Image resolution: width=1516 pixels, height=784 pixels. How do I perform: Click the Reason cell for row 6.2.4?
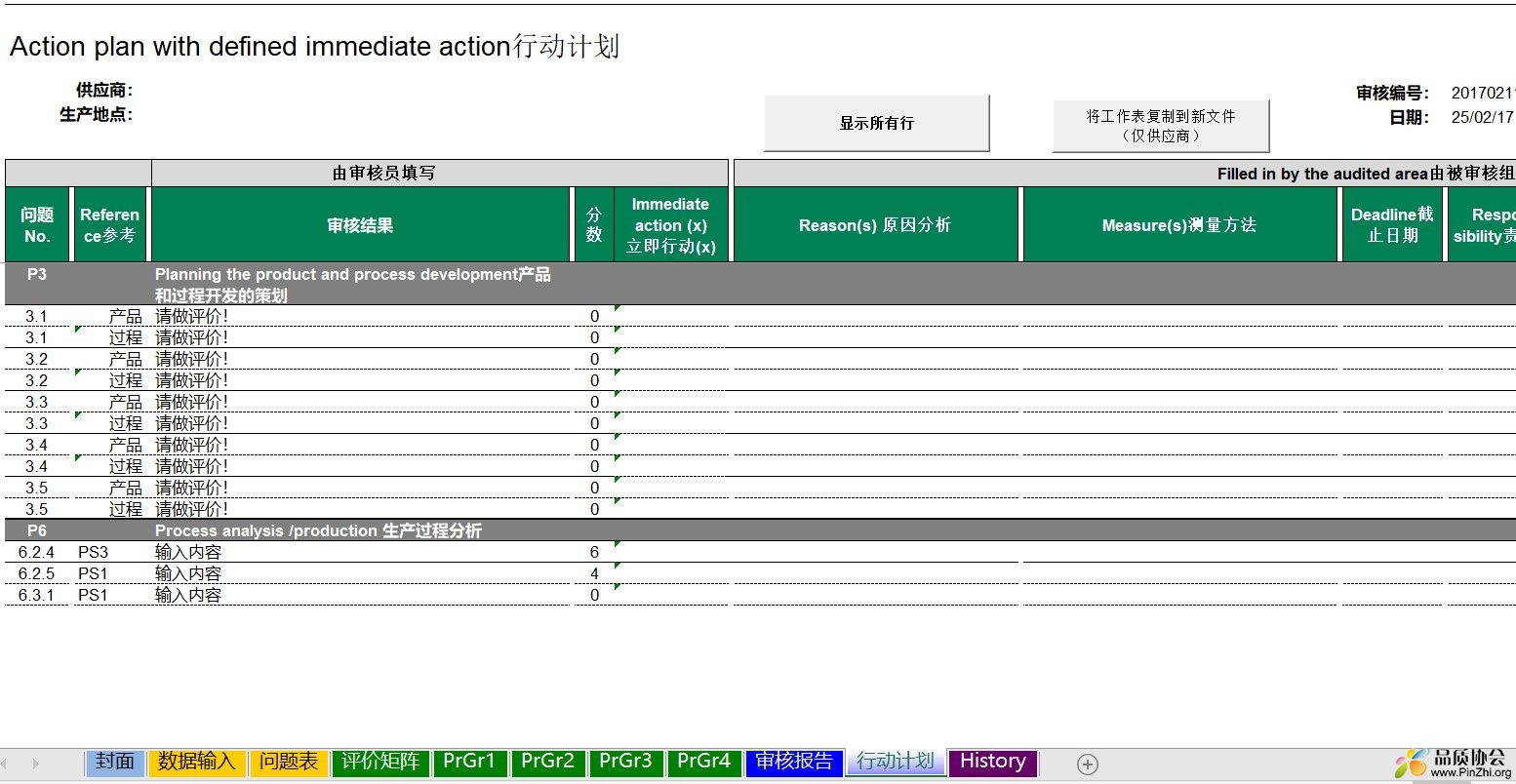875,552
